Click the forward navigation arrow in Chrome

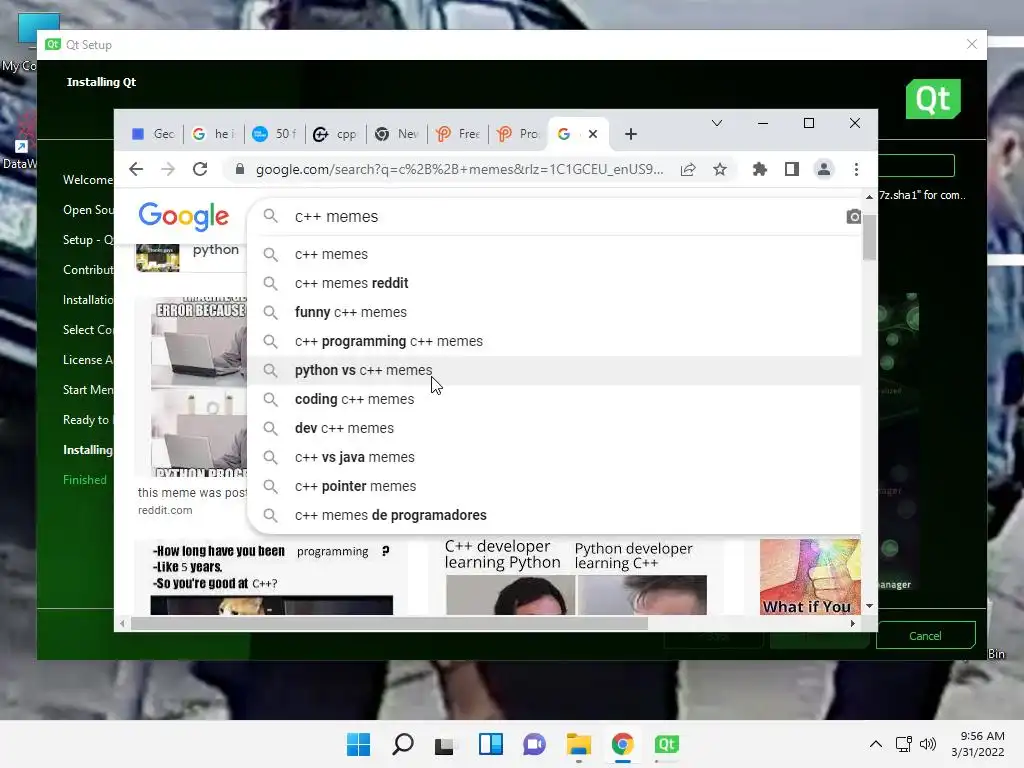point(168,170)
